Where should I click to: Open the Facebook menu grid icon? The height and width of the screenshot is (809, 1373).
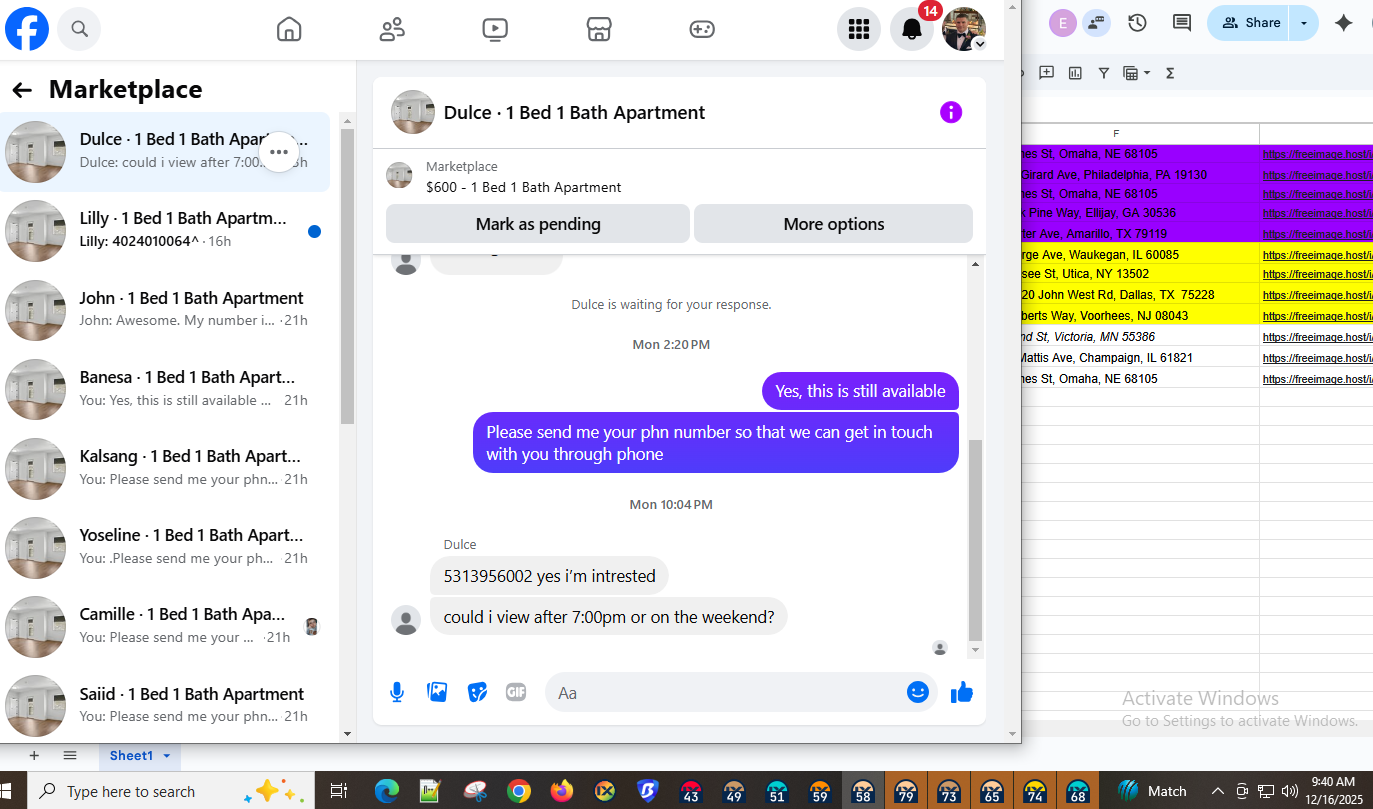point(859,29)
